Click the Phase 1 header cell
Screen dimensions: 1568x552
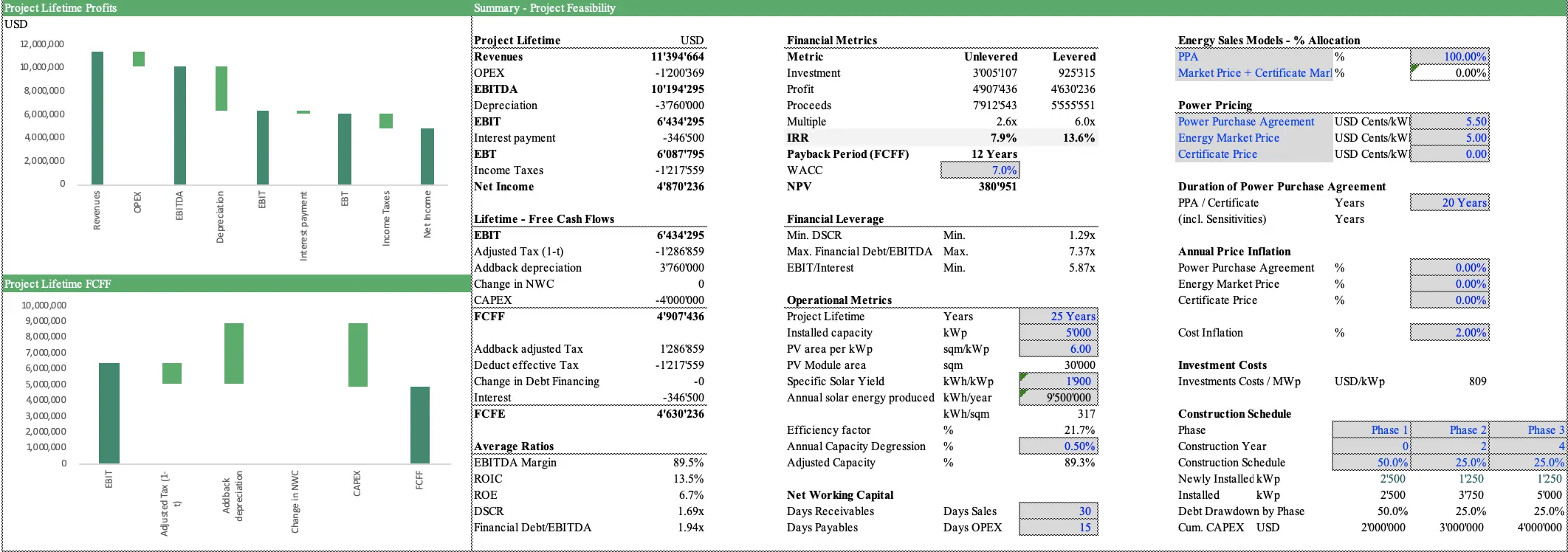click(1372, 430)
